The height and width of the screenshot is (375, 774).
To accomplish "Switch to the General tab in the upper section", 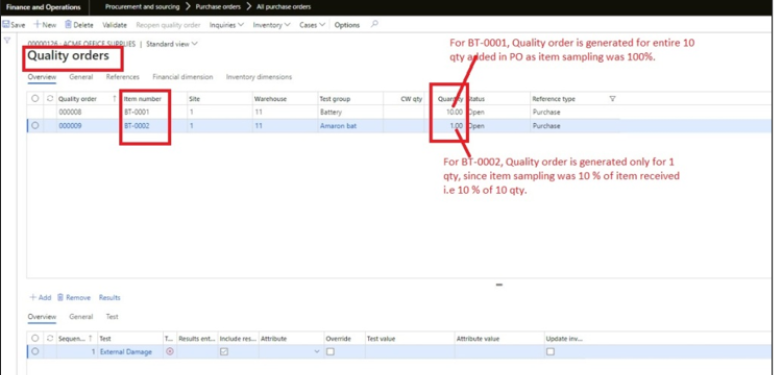I will coord(81,77).
